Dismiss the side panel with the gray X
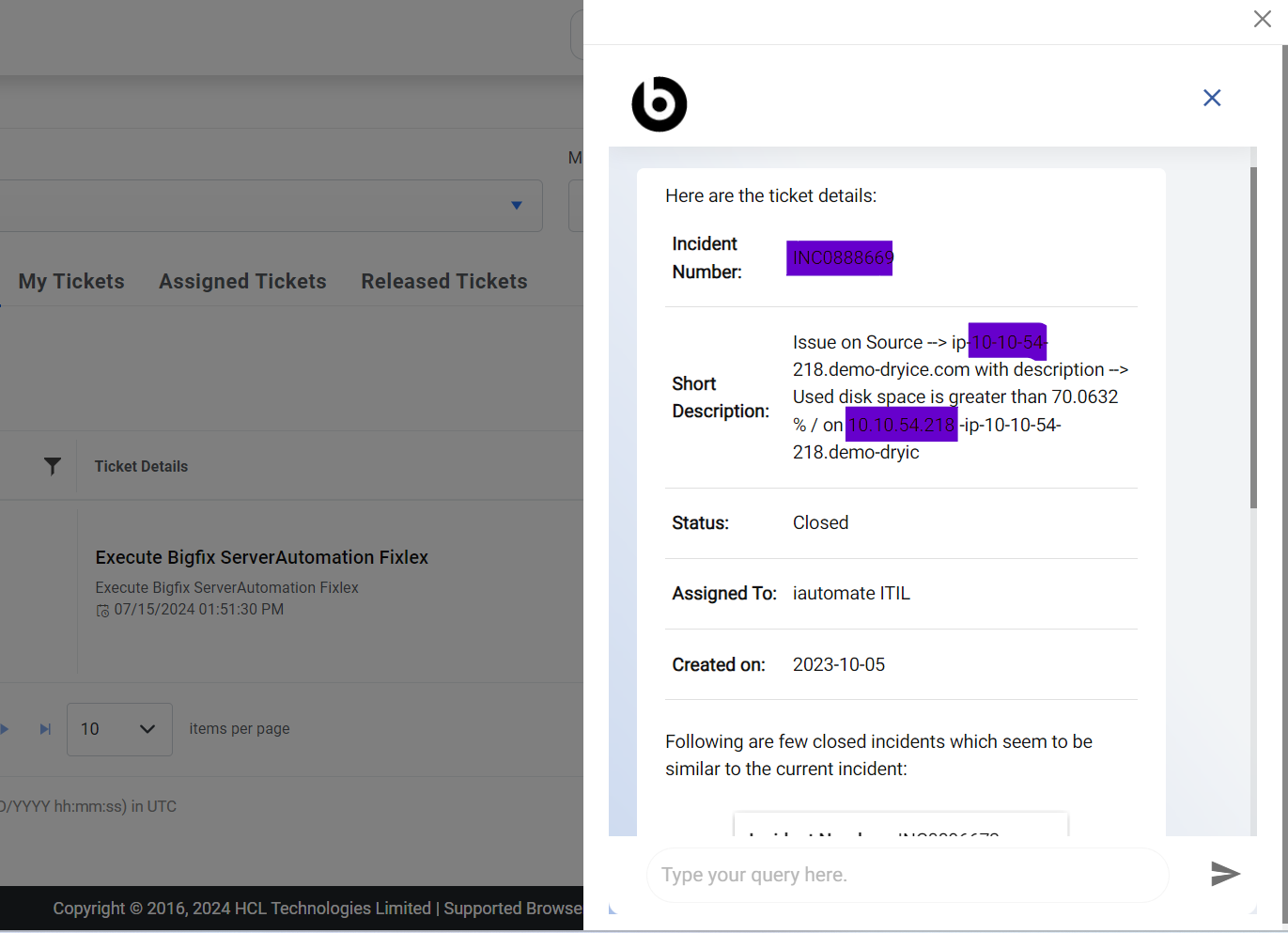 1262,19
